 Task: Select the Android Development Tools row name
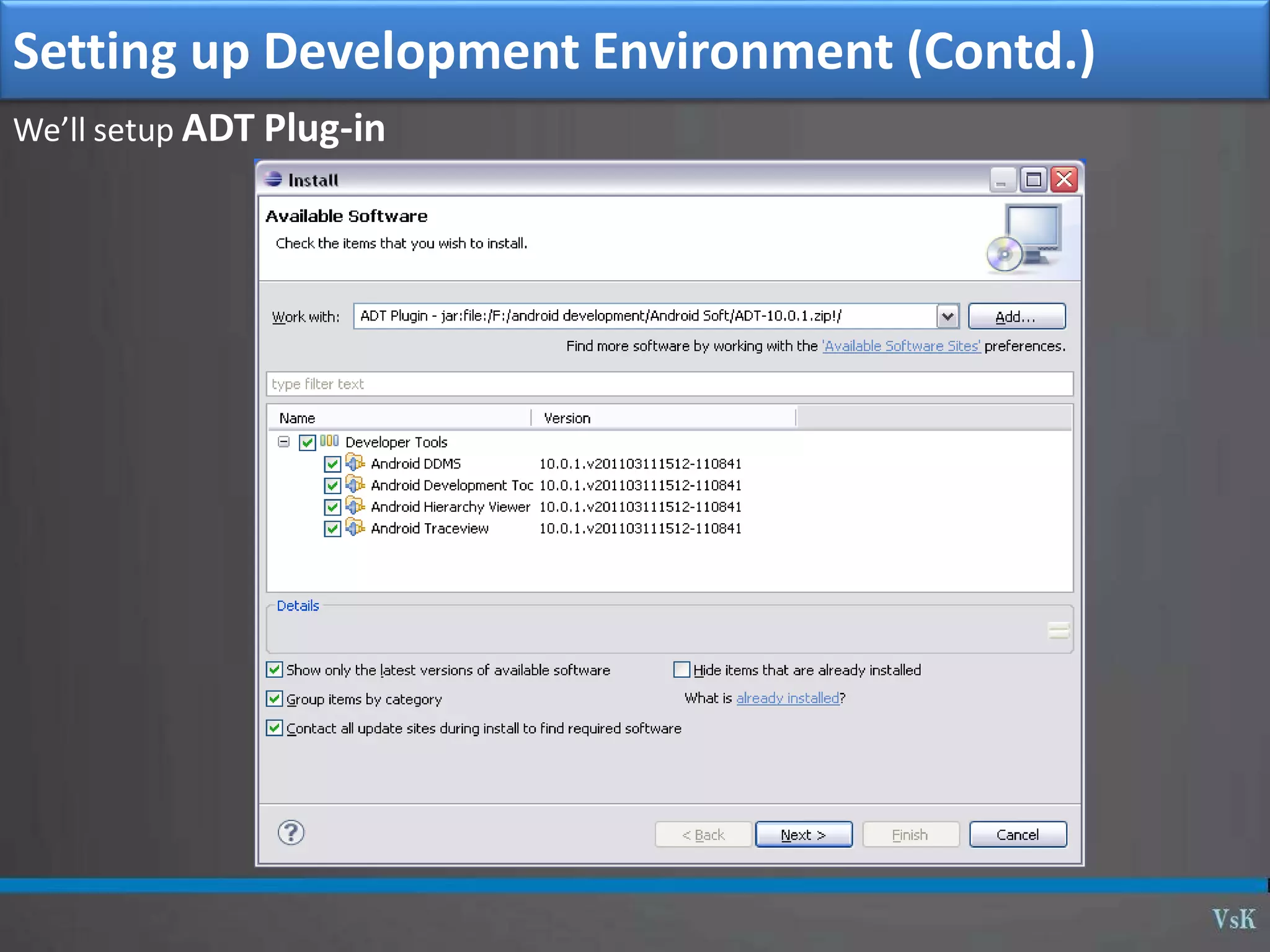451,485
